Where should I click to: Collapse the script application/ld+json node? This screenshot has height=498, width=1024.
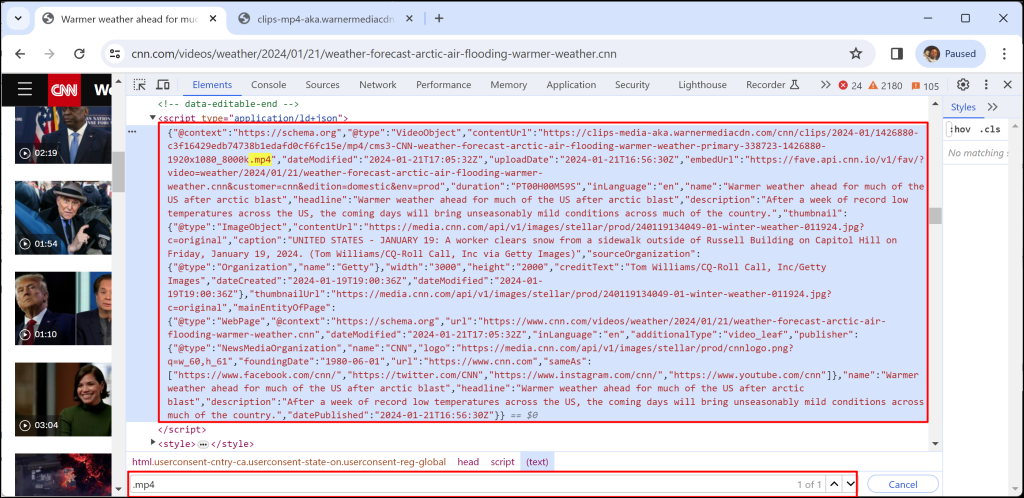click(153, 118)
